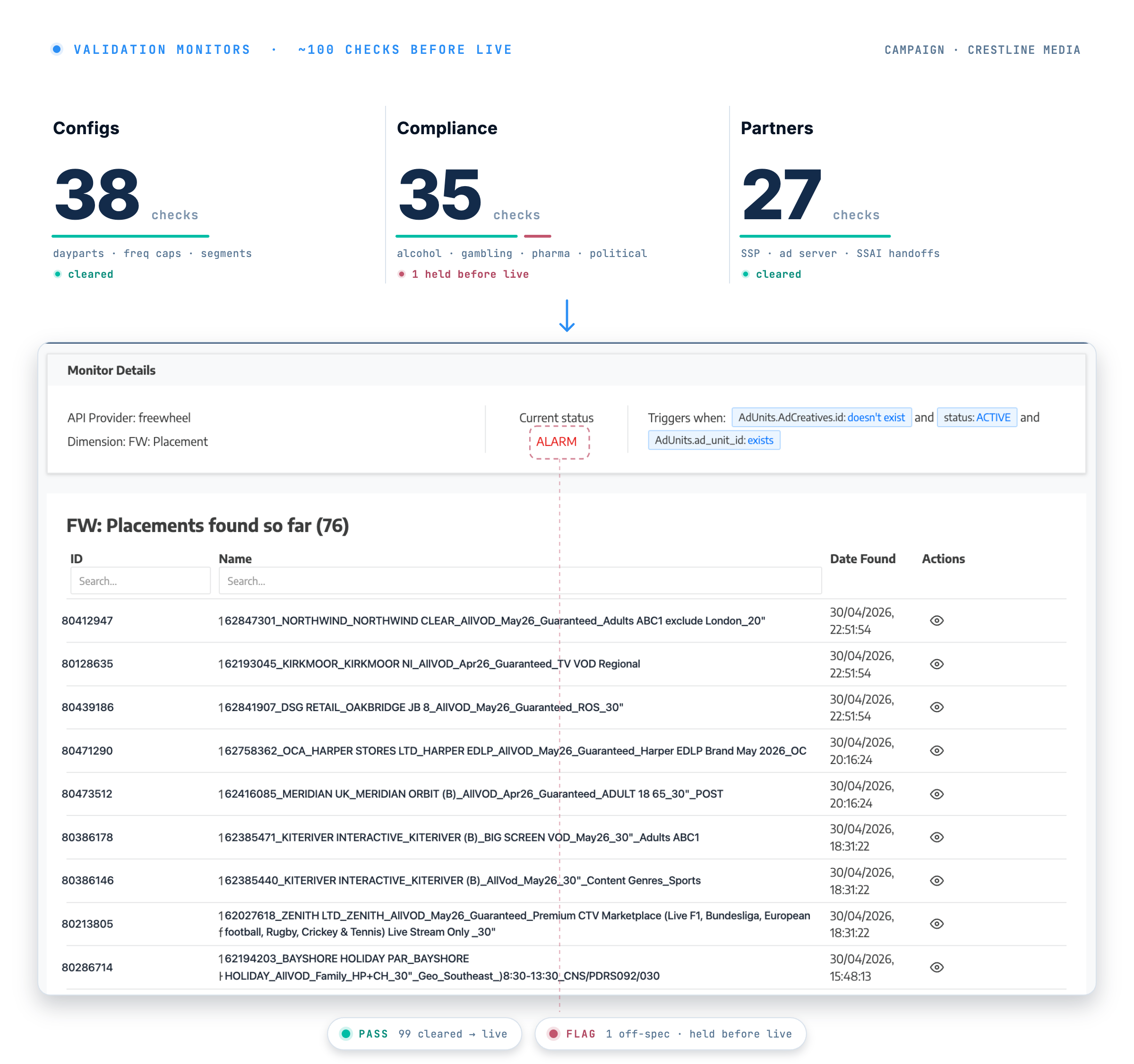This screenshot has width=1134, height=1064.
Task: Click the eye icon for placement 80412947
Action: [x=936, y=620]
